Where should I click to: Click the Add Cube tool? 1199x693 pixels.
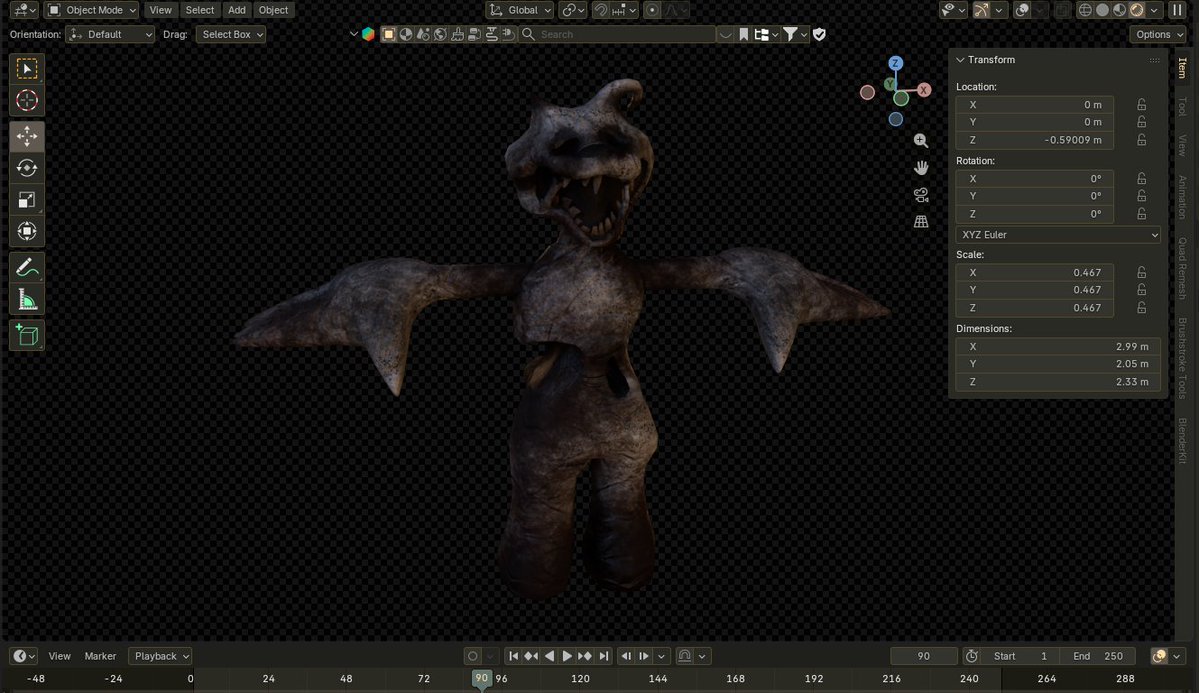click(27, 335)
